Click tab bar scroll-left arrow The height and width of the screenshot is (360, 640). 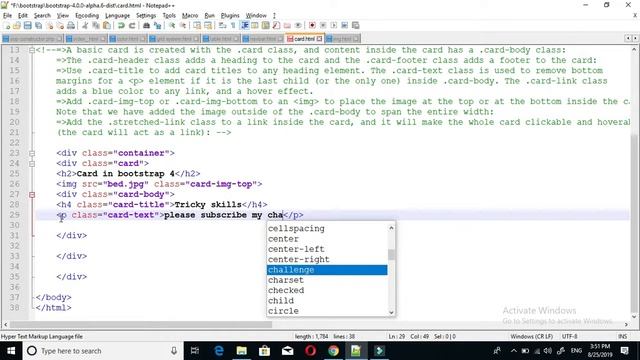tap(628, 38)
